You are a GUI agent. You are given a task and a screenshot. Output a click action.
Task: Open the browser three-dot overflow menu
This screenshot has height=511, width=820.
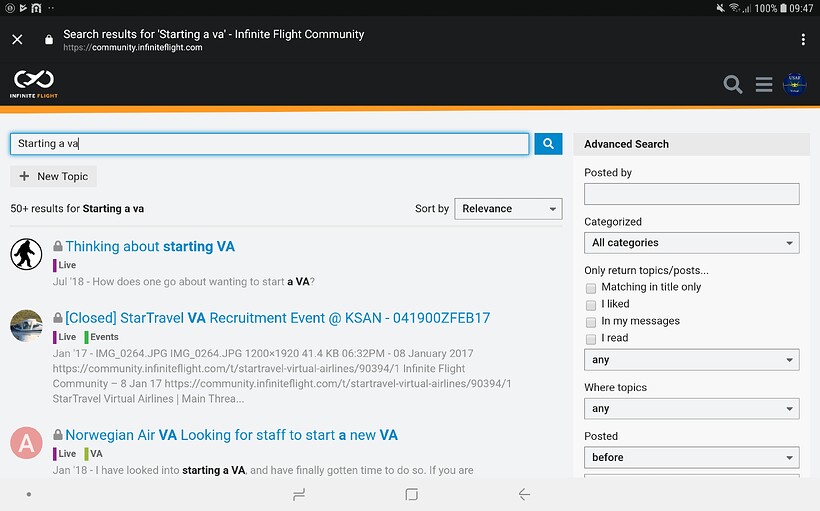pos(803,40)
